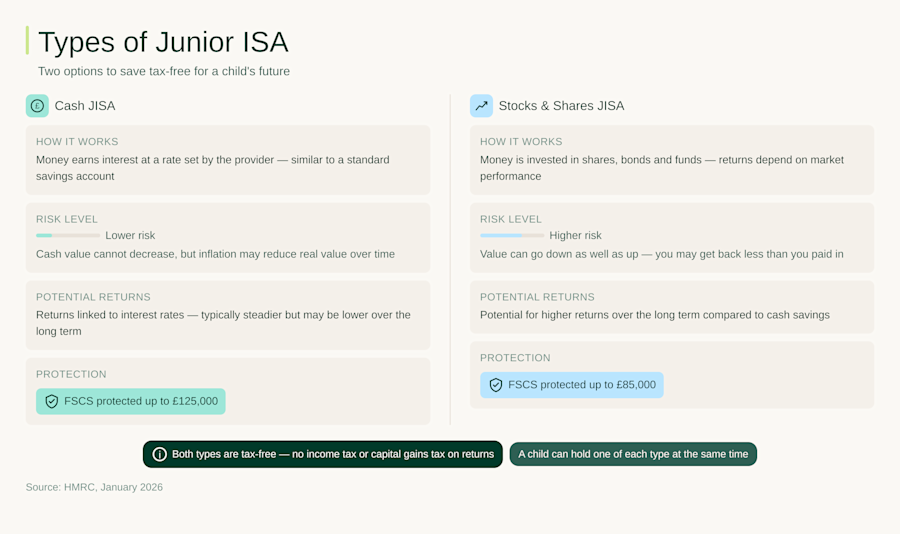
Task: Click the Higher risk level bar
Action: click(512, 235)
